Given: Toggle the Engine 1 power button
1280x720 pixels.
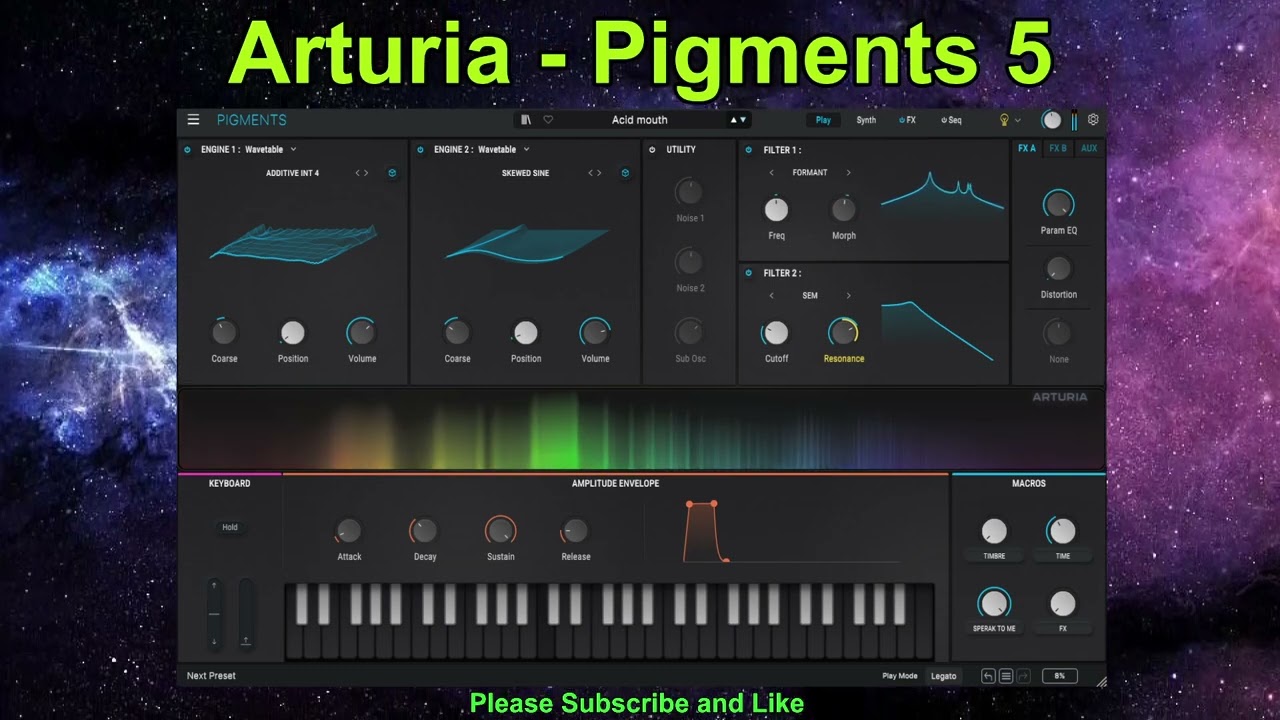Looking at the screenshot, I should (187, 150).
